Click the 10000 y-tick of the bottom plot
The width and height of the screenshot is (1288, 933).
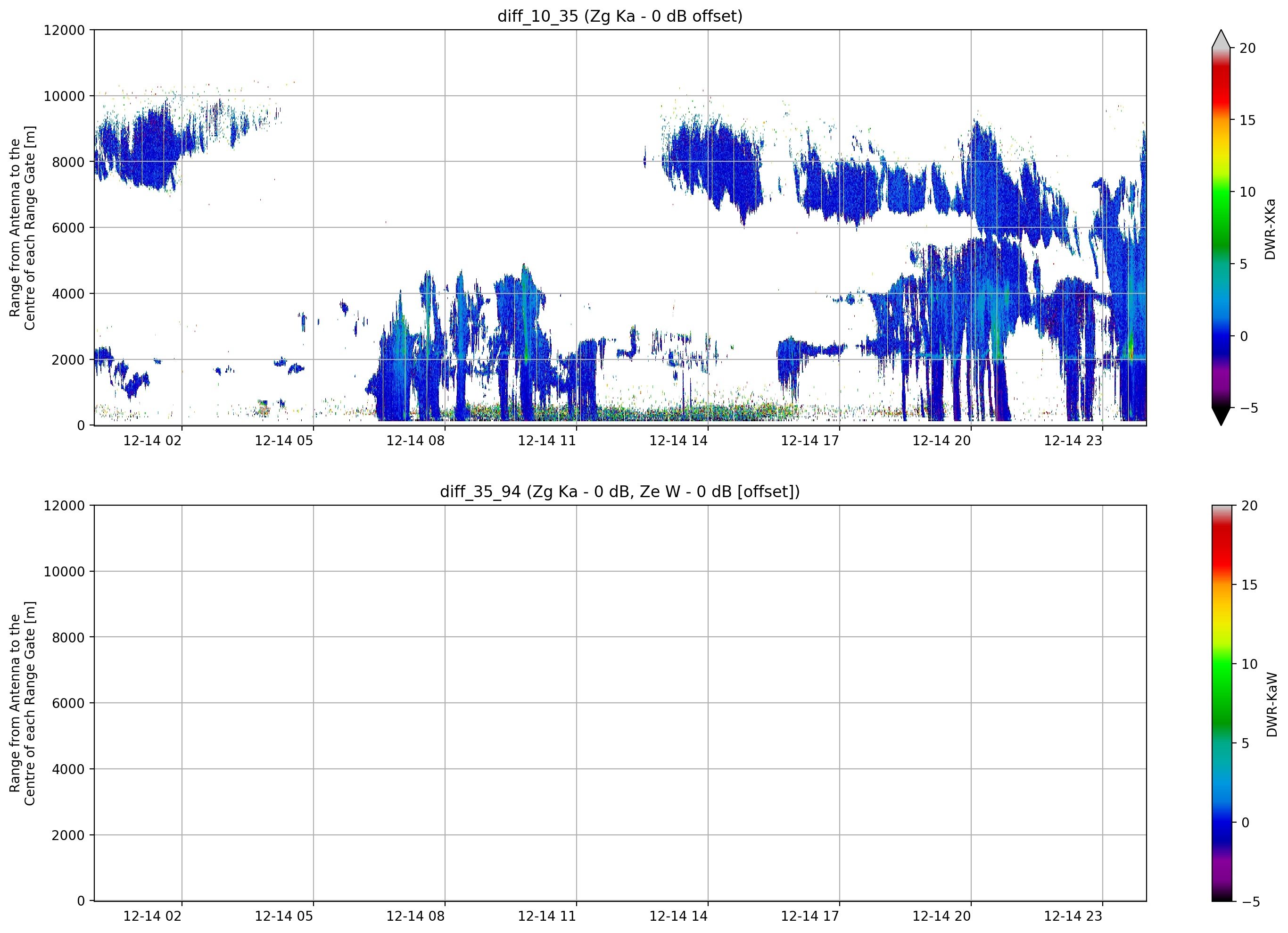[64, 572]
